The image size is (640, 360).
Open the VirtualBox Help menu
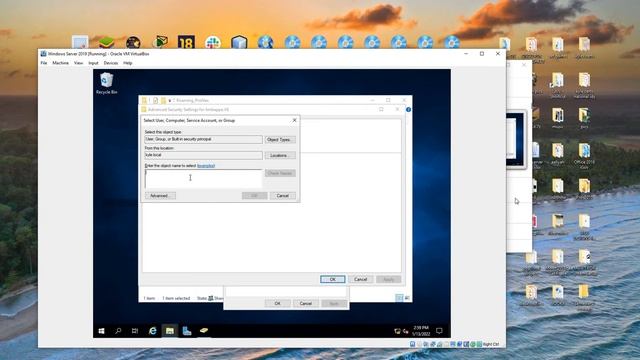click(127, 63)
